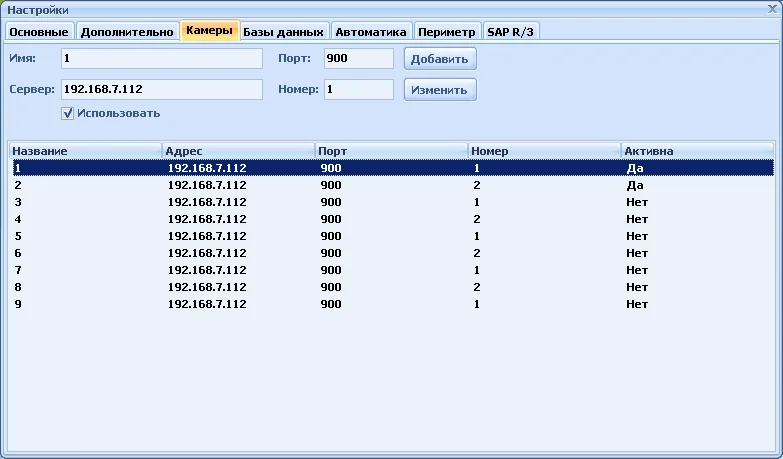Click the Номер input field
The height and width of the screenshot is (459, 783).
tap(358, 89)
